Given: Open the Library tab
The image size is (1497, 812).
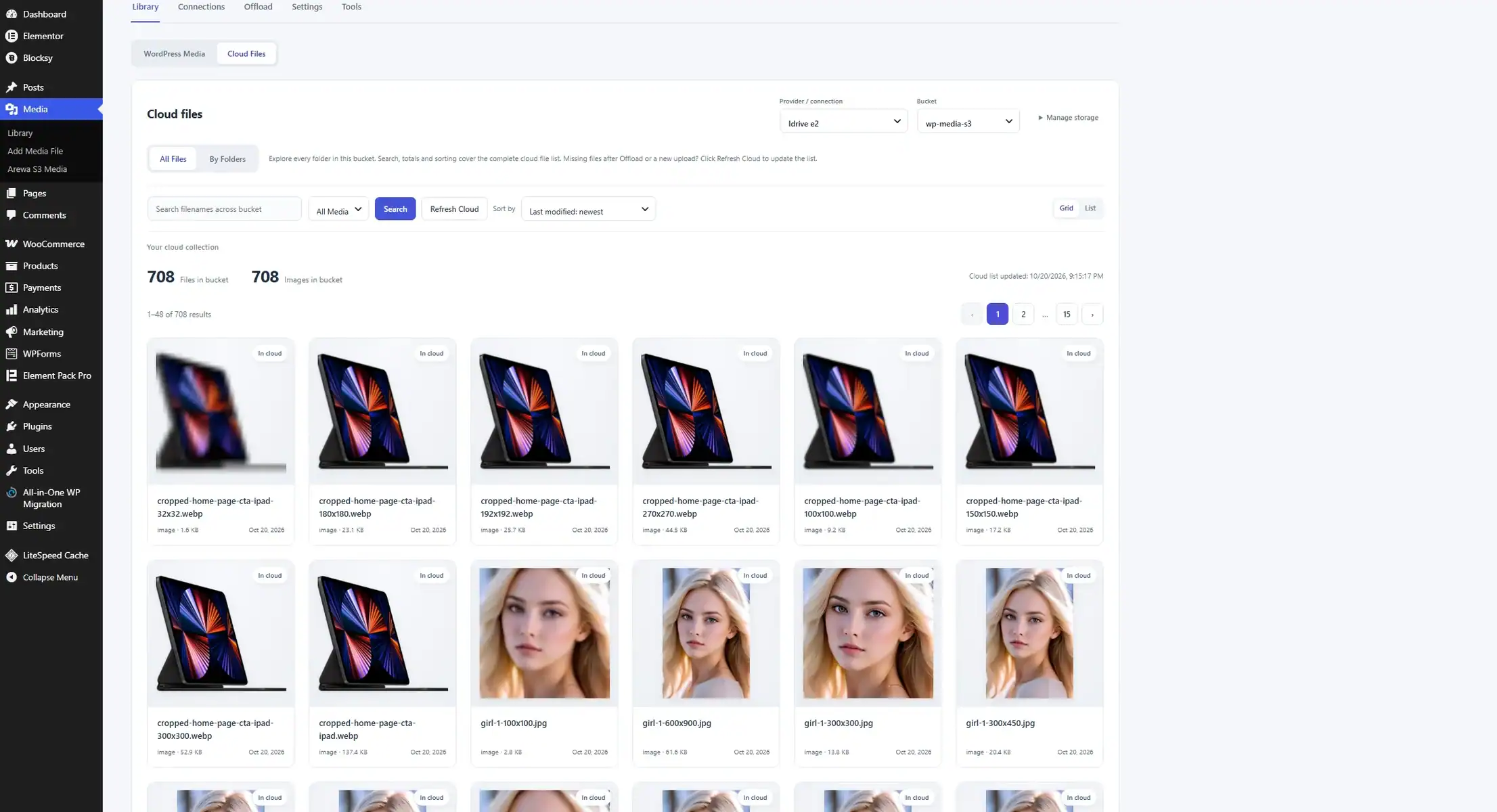Looking at the screenshot, I should tap(145, 7).
